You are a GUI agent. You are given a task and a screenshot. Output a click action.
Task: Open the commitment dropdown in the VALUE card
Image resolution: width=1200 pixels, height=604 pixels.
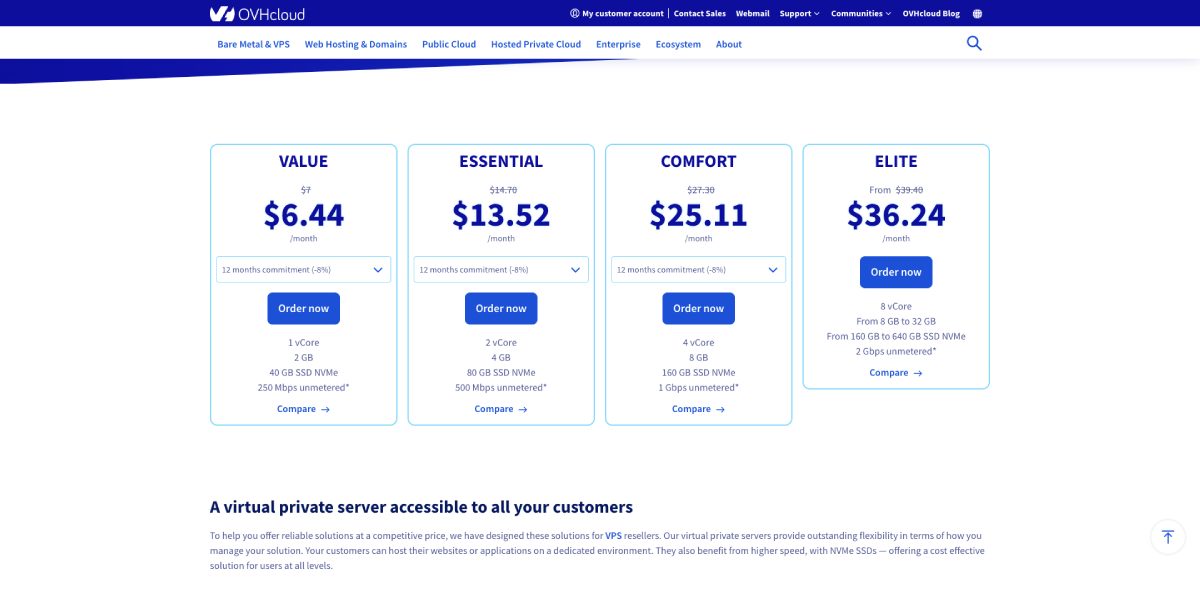click(x=303, y=269)
